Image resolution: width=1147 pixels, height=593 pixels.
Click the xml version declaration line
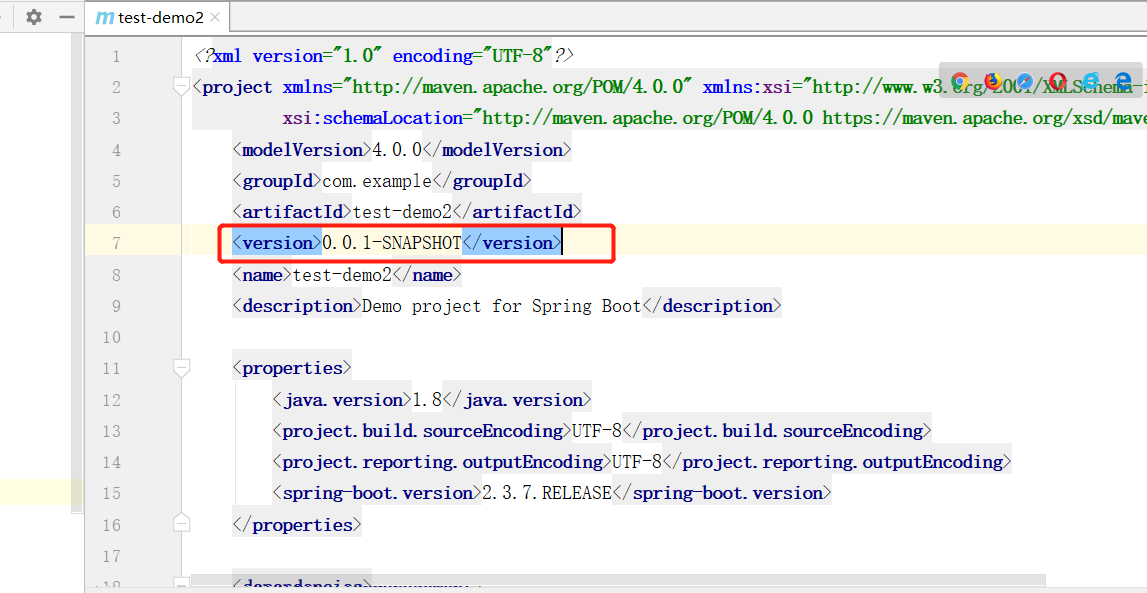click(384, 56)
